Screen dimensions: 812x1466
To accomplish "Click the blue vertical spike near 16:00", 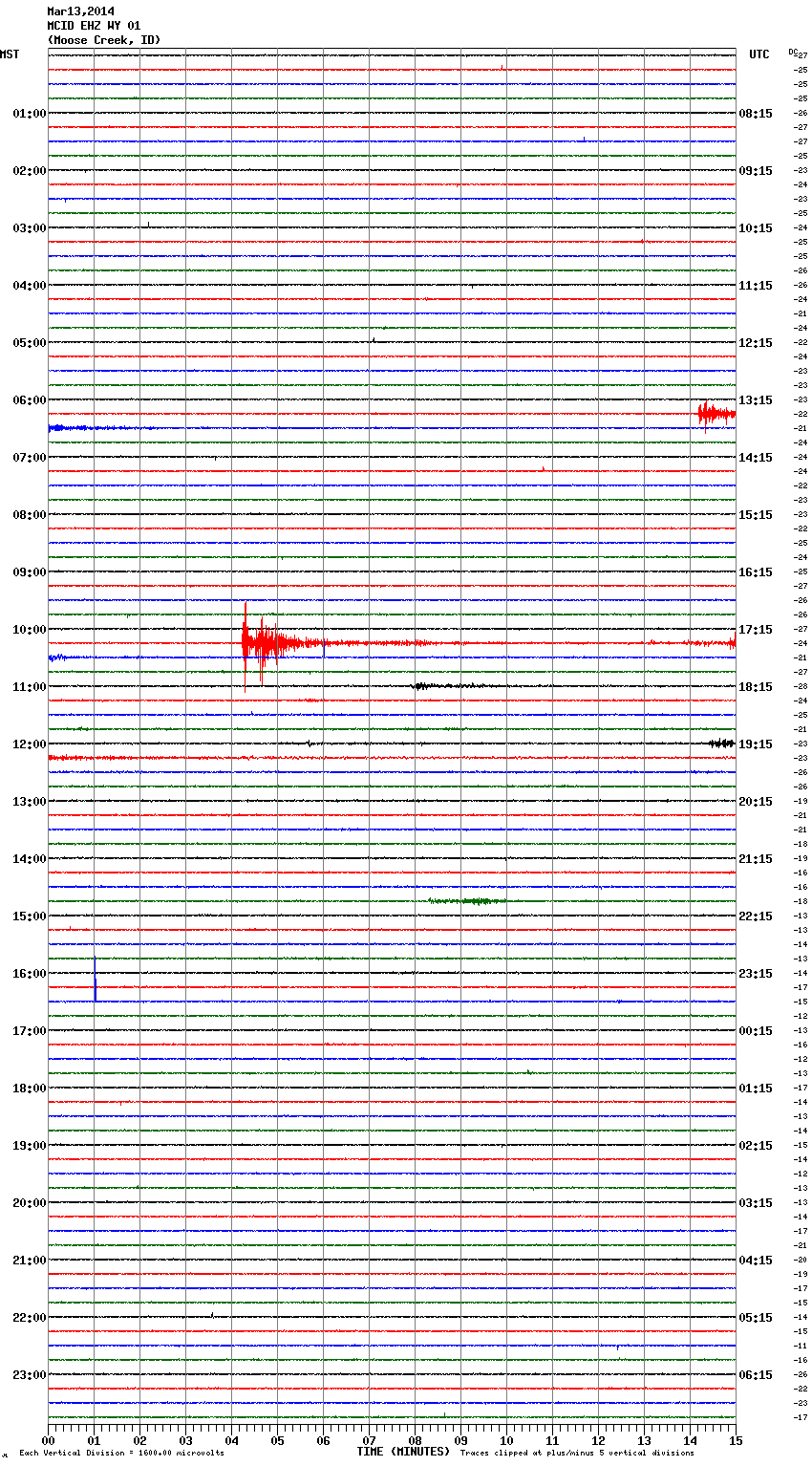I will (96, 981).
